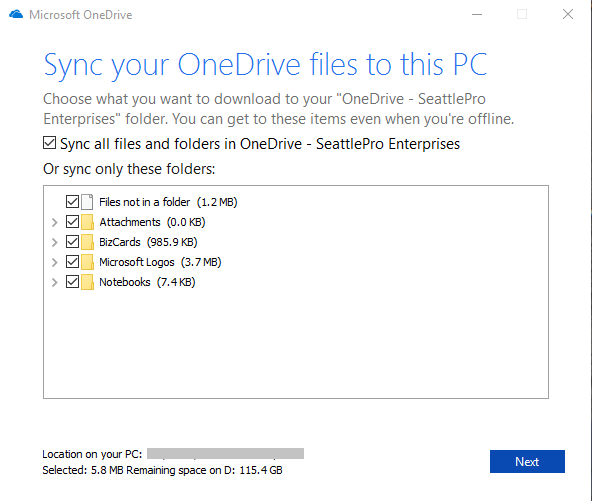Toggle the Attachments folder checkbox

coord(72,222)
